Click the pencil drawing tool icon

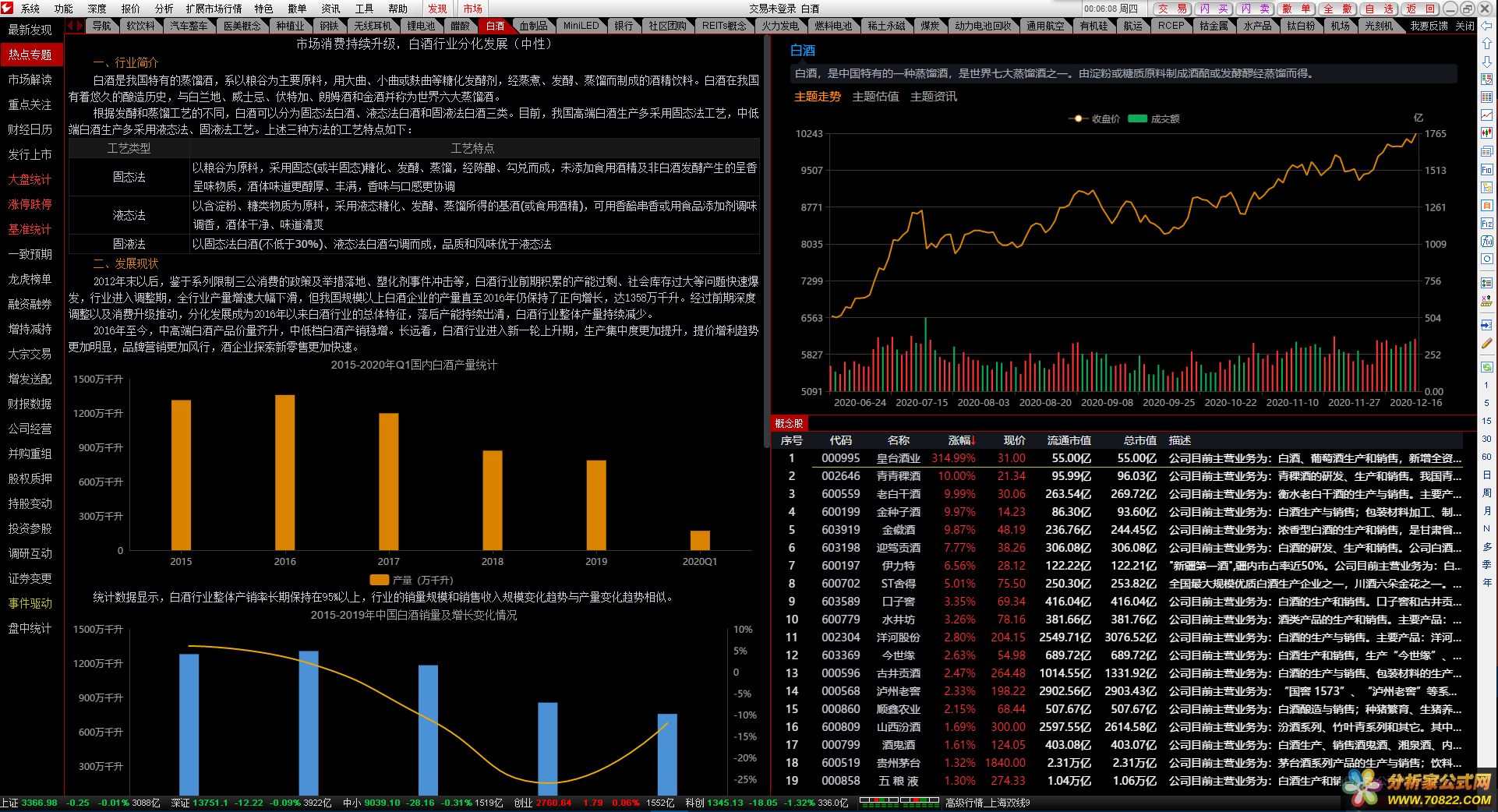click(x=1487, y=344)
